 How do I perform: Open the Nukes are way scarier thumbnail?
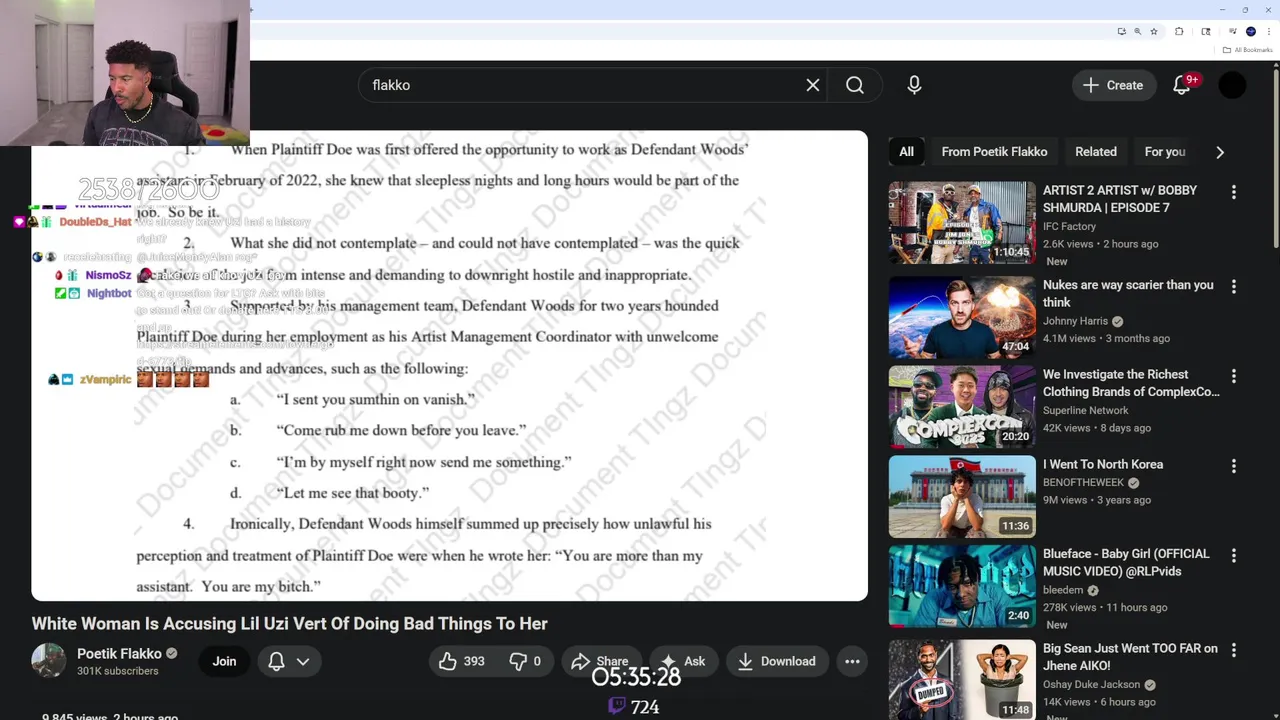click(962, 317)
